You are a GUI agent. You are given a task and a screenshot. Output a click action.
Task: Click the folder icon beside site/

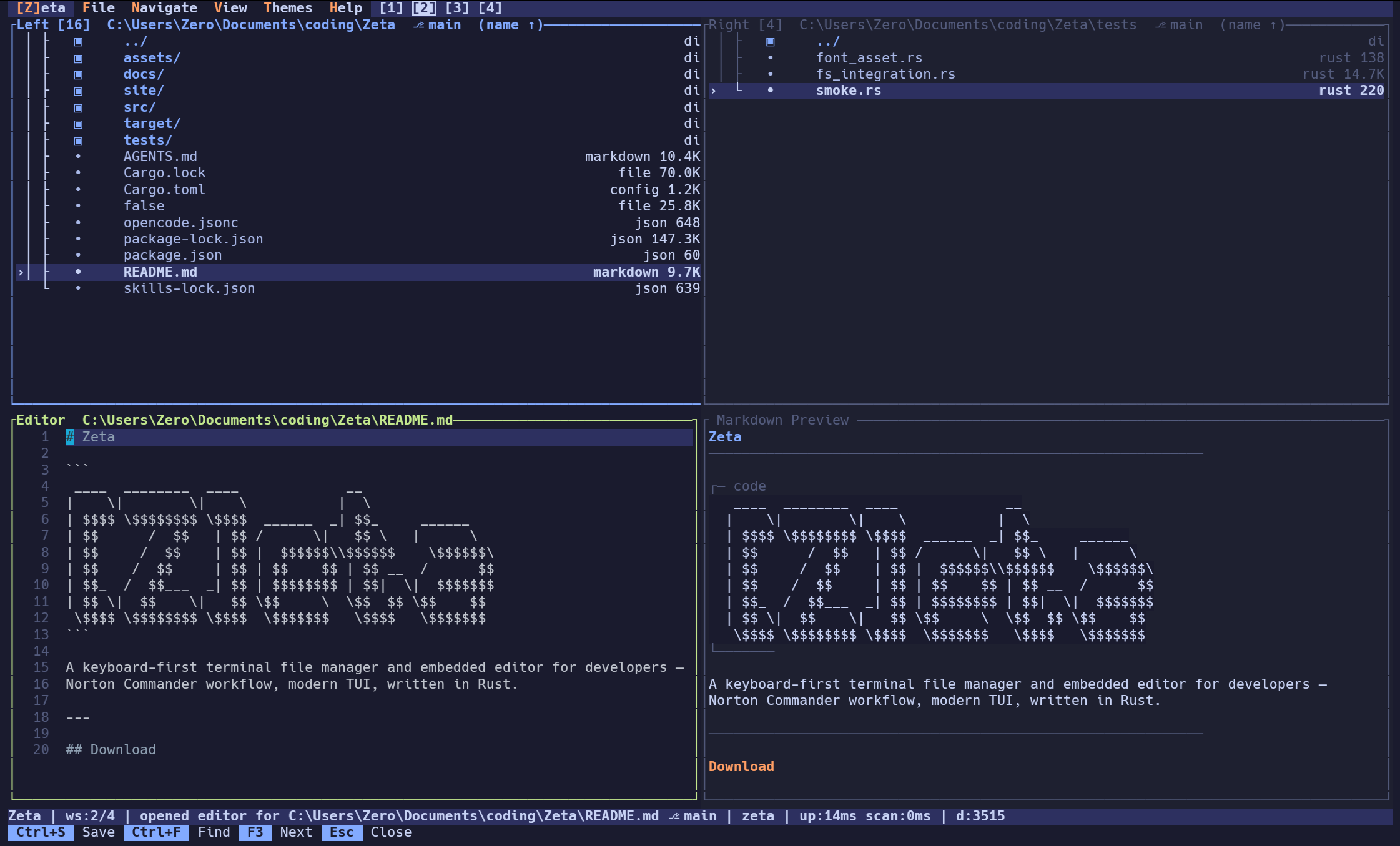pos(79,91)
